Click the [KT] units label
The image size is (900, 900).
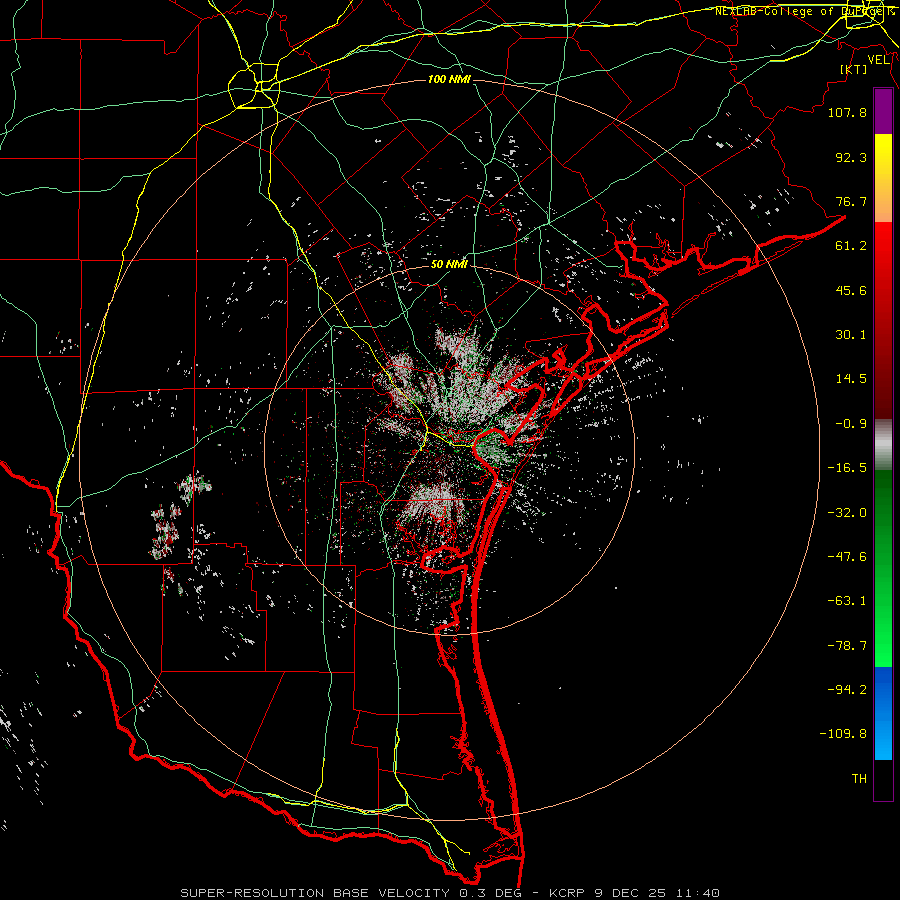point(854,69)
